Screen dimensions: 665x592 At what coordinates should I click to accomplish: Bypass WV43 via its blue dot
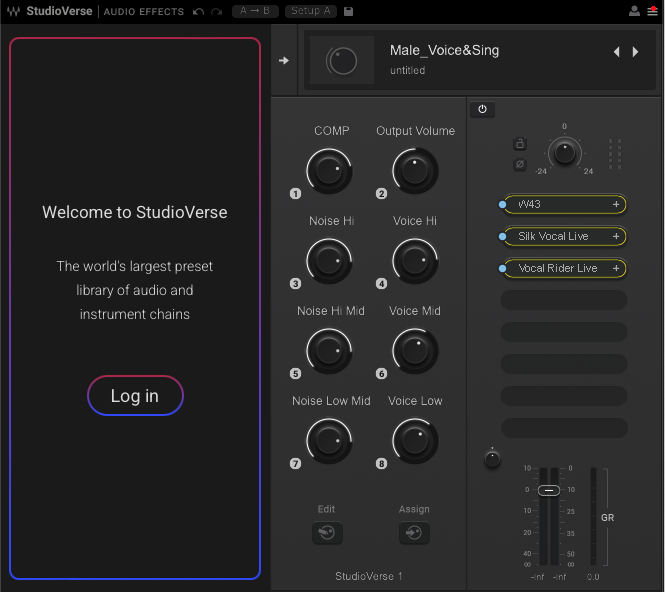pos(502,205)
